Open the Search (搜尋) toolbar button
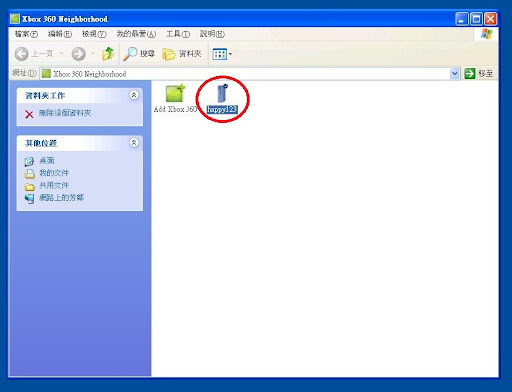This screenshot has height=392, width=512. [x=139, y=54]
